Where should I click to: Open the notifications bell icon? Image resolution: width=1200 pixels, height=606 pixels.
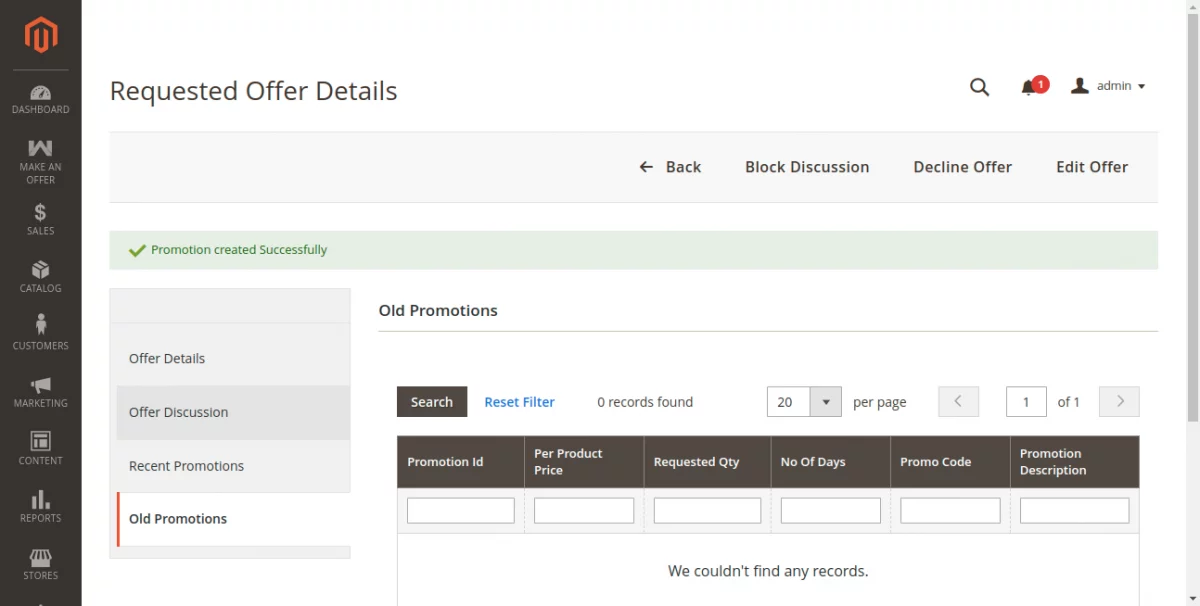tap(1028, 87)
